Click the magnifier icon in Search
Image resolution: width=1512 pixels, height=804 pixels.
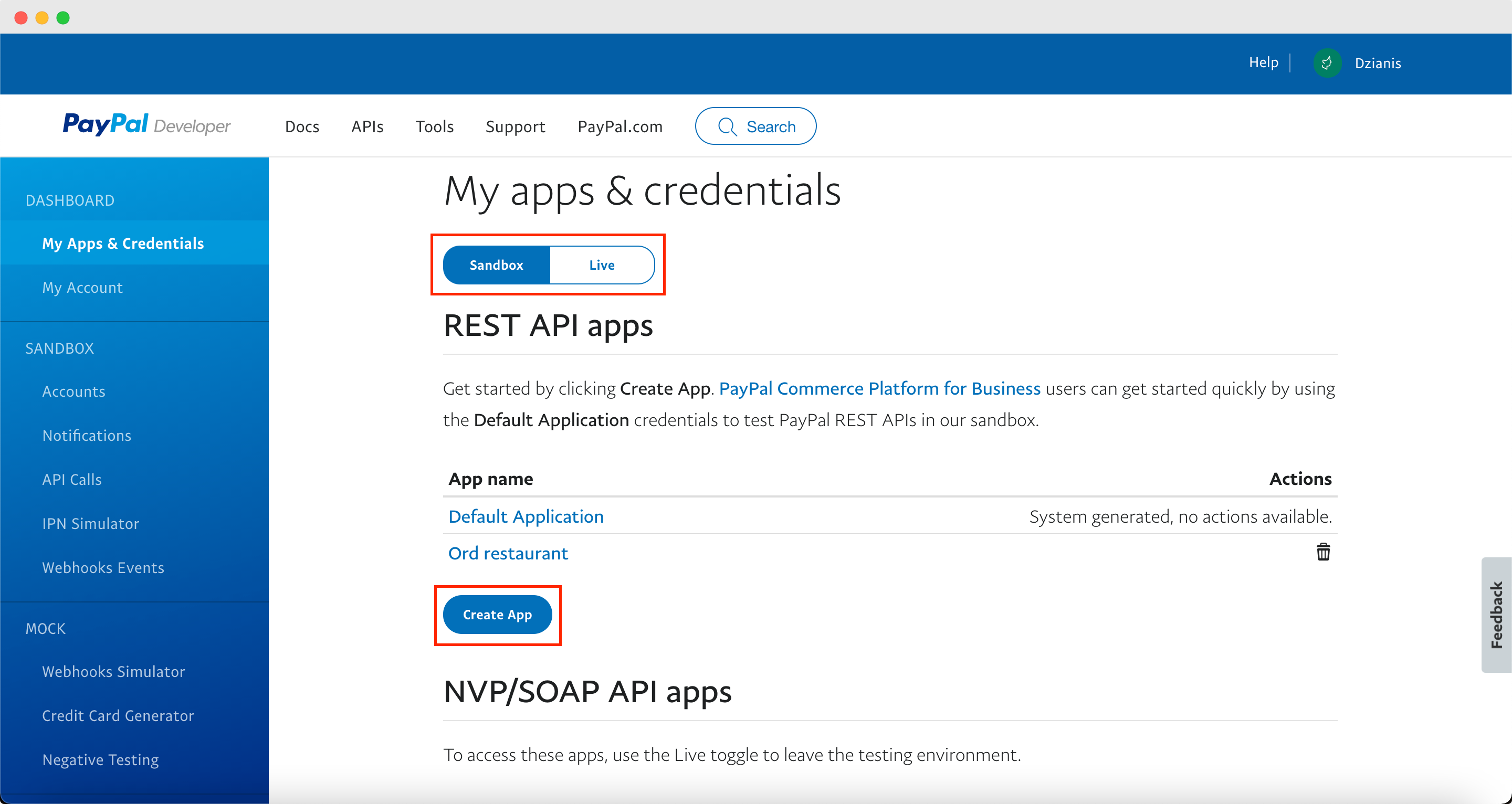[727, 127]
